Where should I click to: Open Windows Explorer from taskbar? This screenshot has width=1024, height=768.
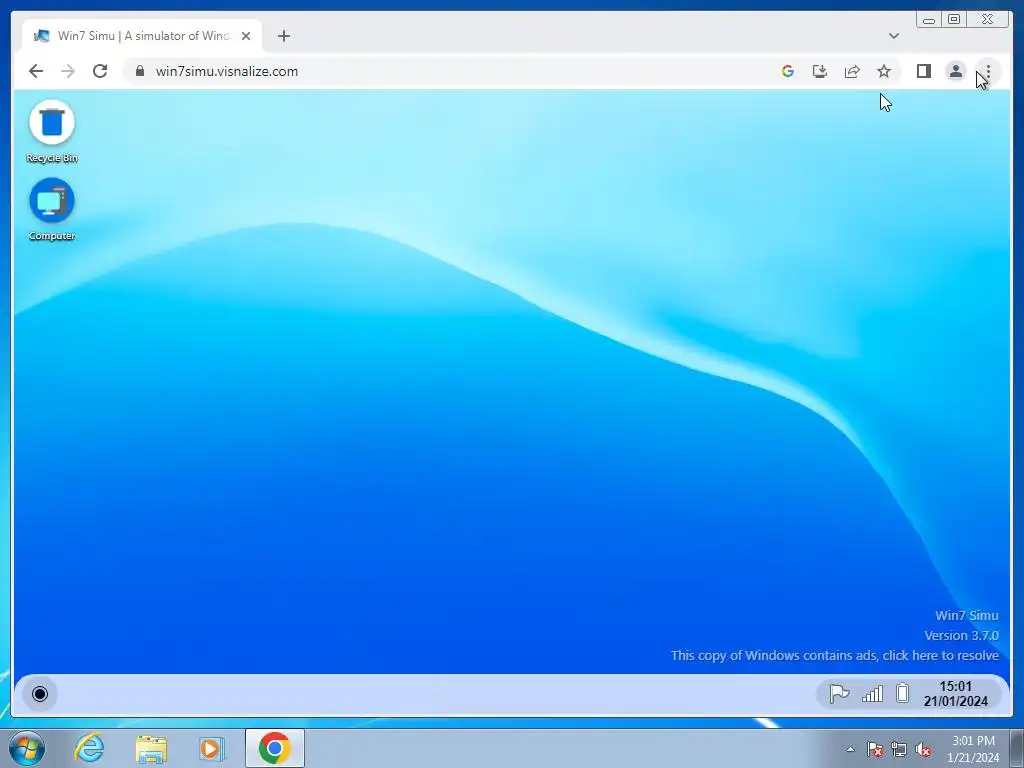click(151, 748)
